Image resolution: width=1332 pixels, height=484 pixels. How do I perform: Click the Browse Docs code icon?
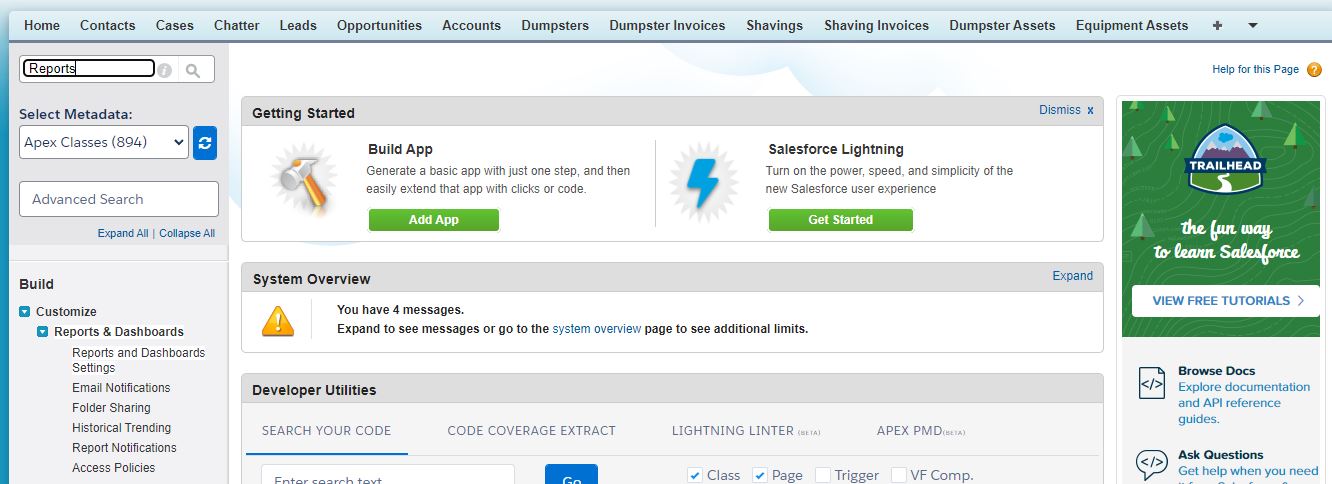point(1152,382)
